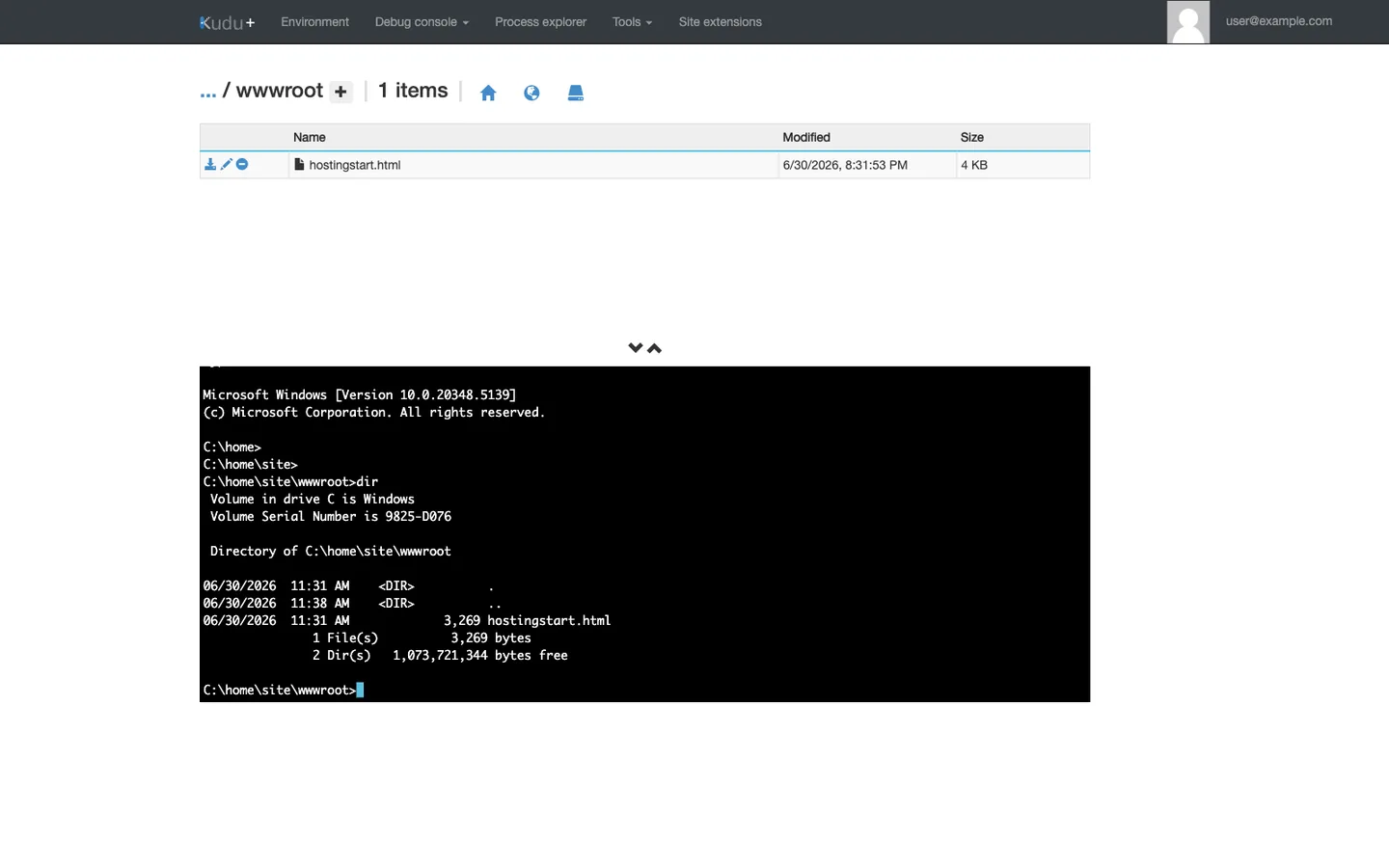Go to the home folder icon
This screenshot has height=868, width=1389.
[x=488, y=93]
